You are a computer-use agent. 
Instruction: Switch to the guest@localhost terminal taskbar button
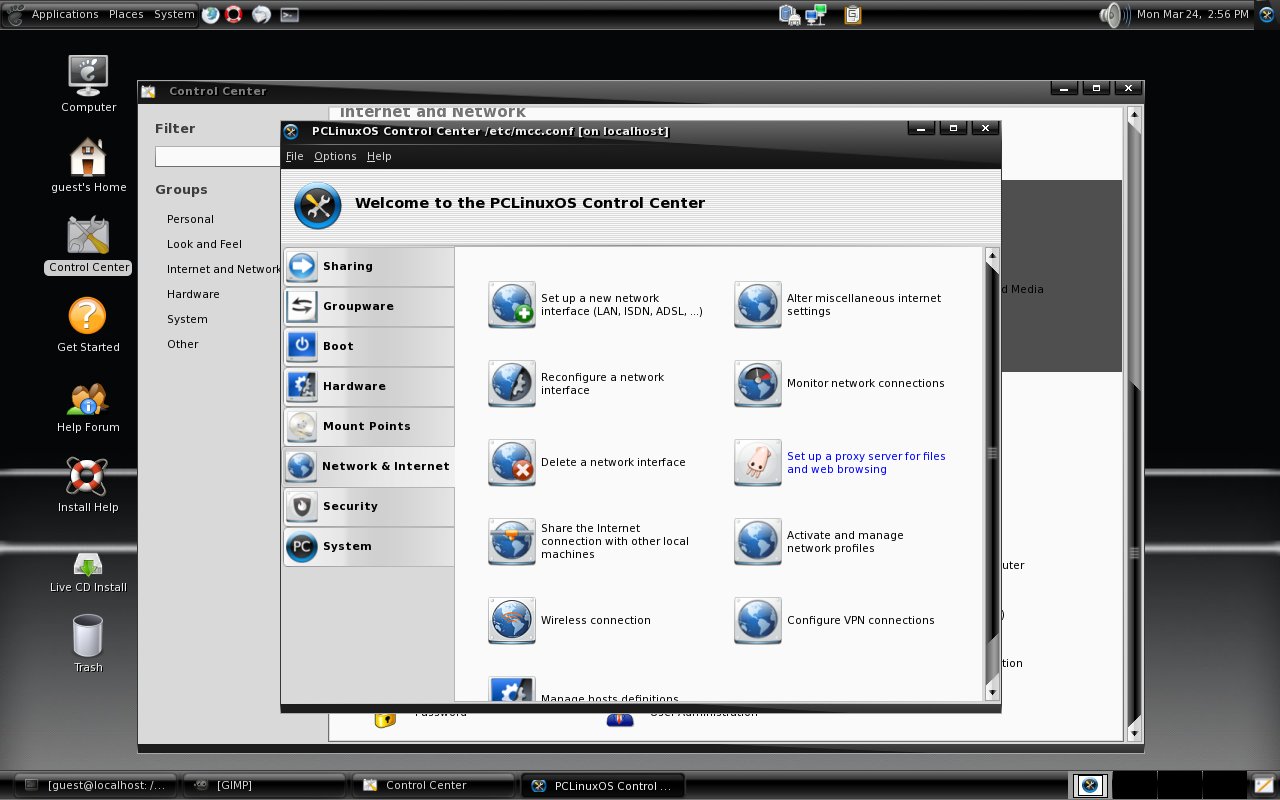pyautogui.click(x=96, y=785)
